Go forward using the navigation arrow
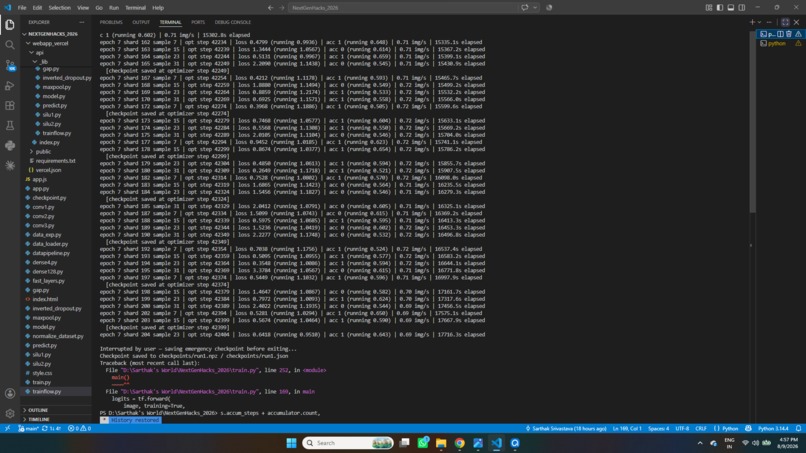Image resolution: width=806 pixels, height=453 pixels. coord(282,8)
